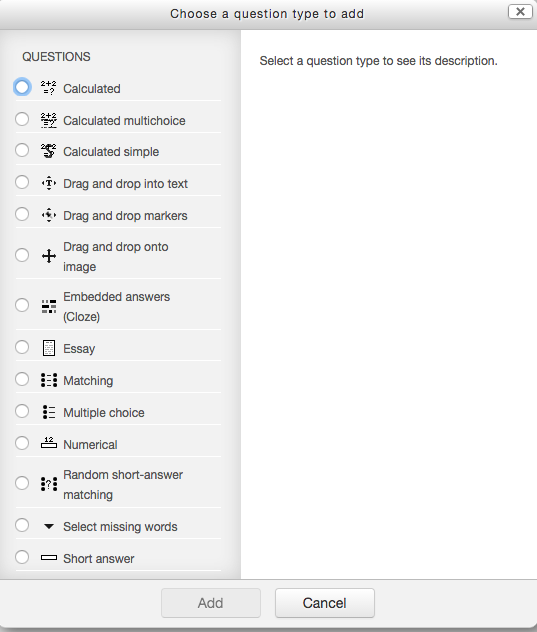Viewport: 537px width, 632px height.
Task: Click the Numerical question icon
Action: pyautogui.click(x=49, y=443)
